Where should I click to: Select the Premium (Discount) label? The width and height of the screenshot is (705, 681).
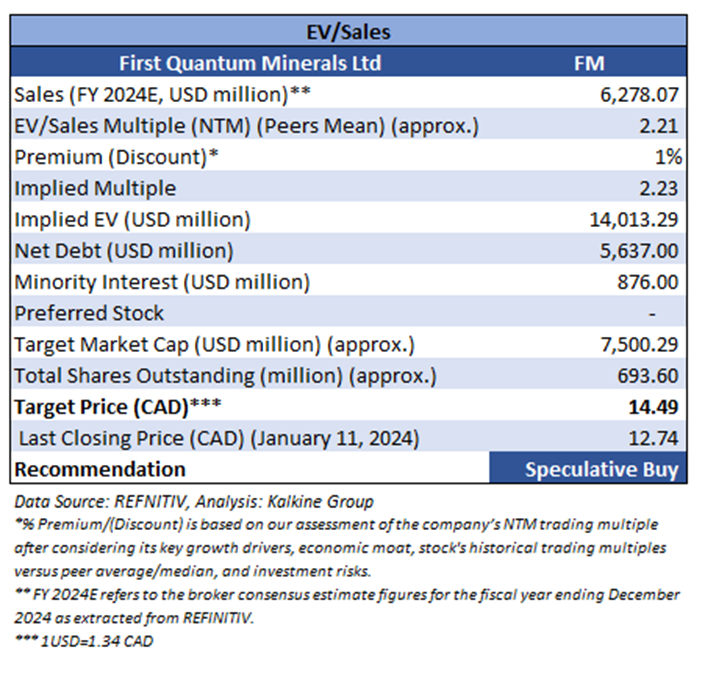coord(116,157)
